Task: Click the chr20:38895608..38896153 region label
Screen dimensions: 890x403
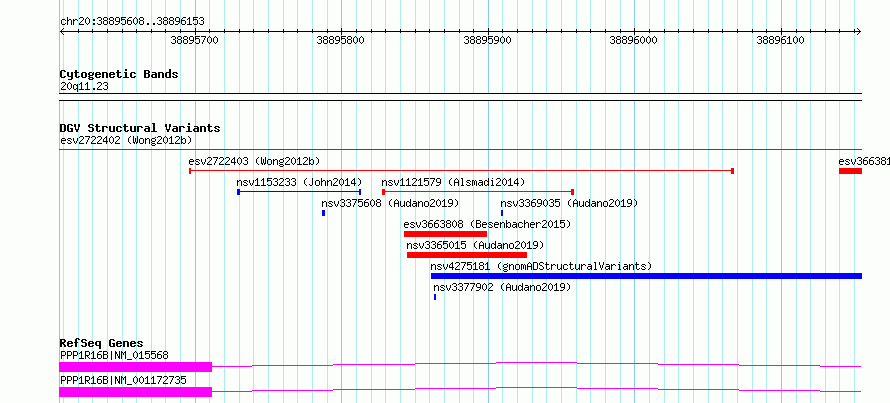Action: (132, 22)
